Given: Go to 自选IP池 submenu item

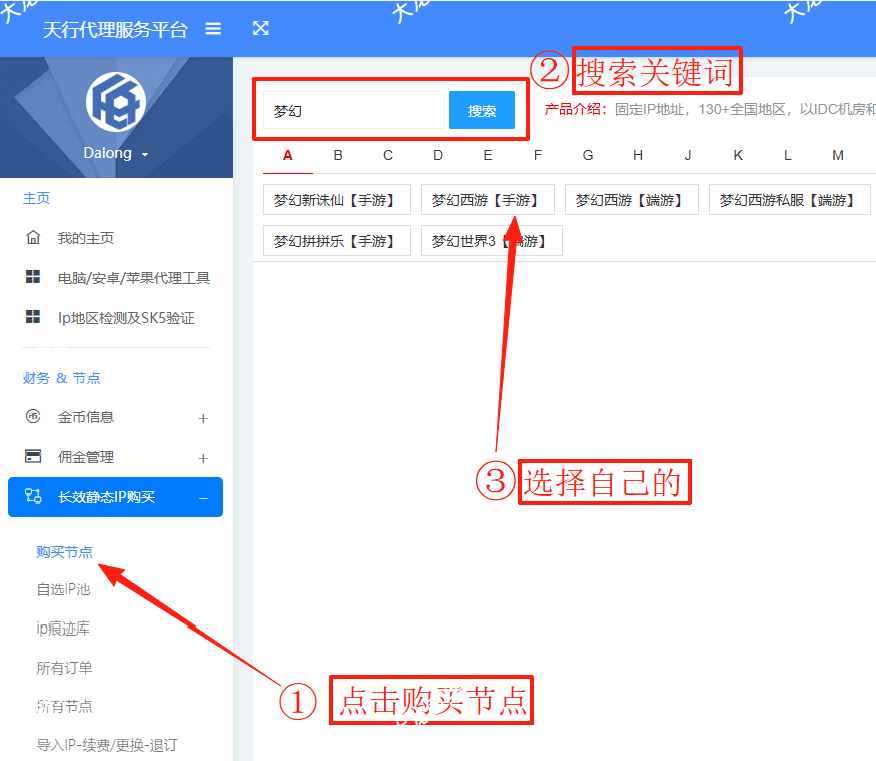Looking at the screenshot, I should (63, 589).
